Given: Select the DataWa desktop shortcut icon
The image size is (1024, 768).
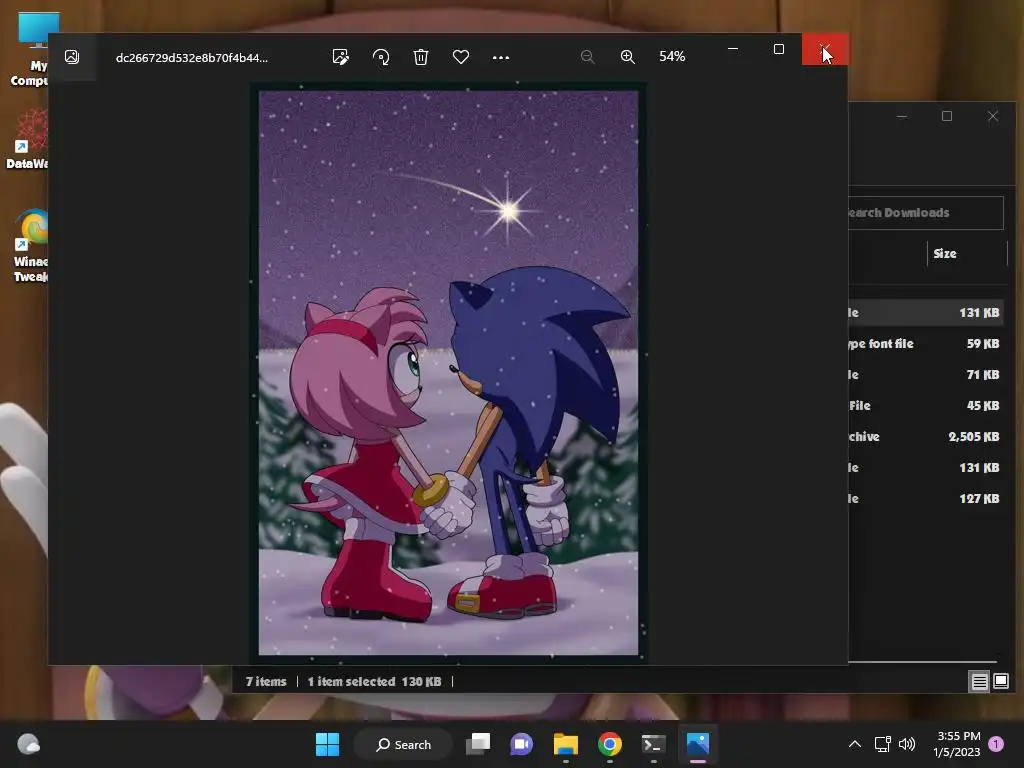Looking at the screenshot, I should [x=27, y=139].
